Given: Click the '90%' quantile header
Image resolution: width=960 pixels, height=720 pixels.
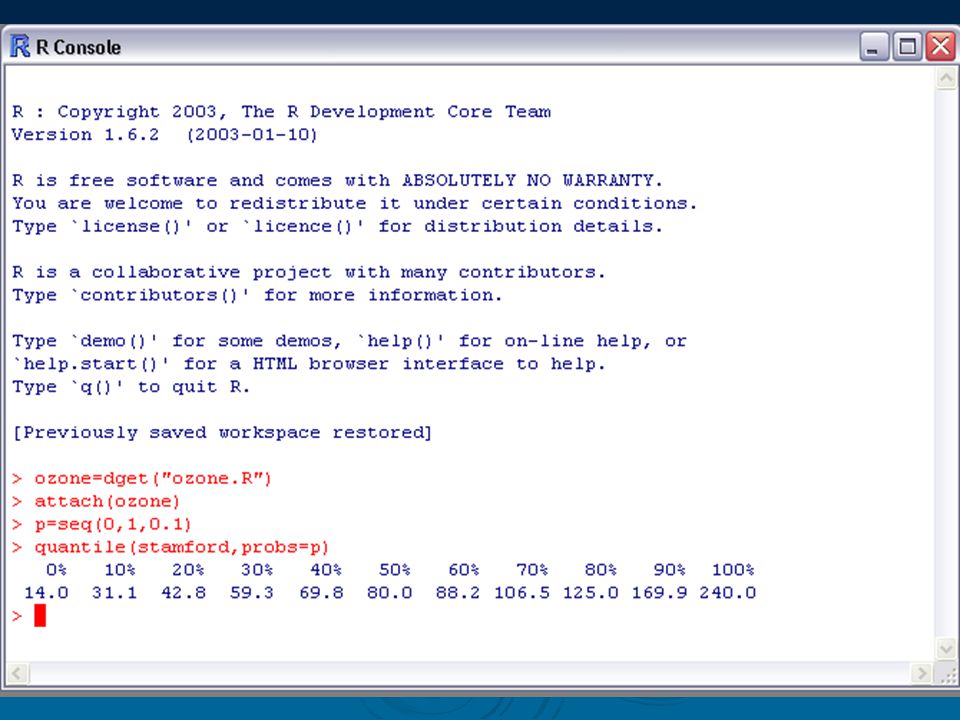Looking at the screenshot, I should click(669, 570).
